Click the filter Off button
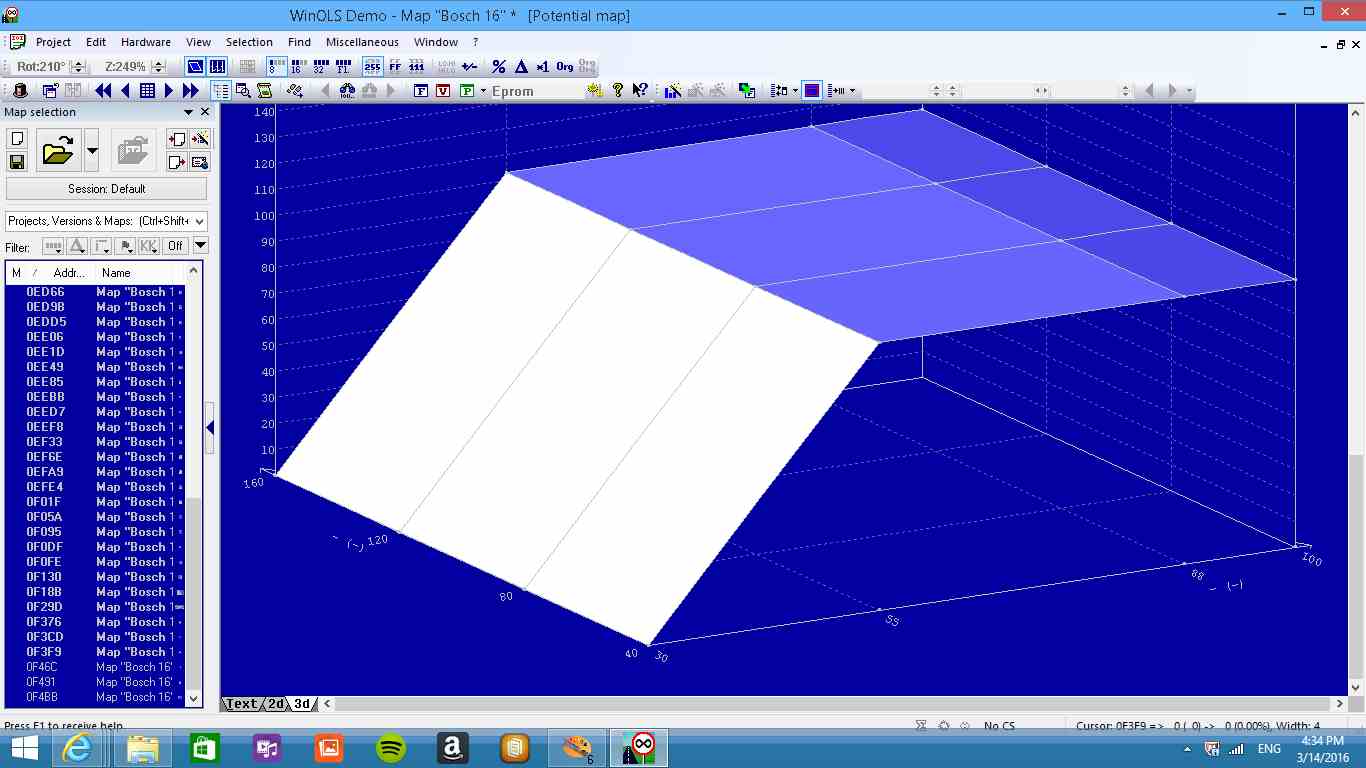The width and height of the screenshot is (1366, 768). pyautogui.click(x=176, y=246)
